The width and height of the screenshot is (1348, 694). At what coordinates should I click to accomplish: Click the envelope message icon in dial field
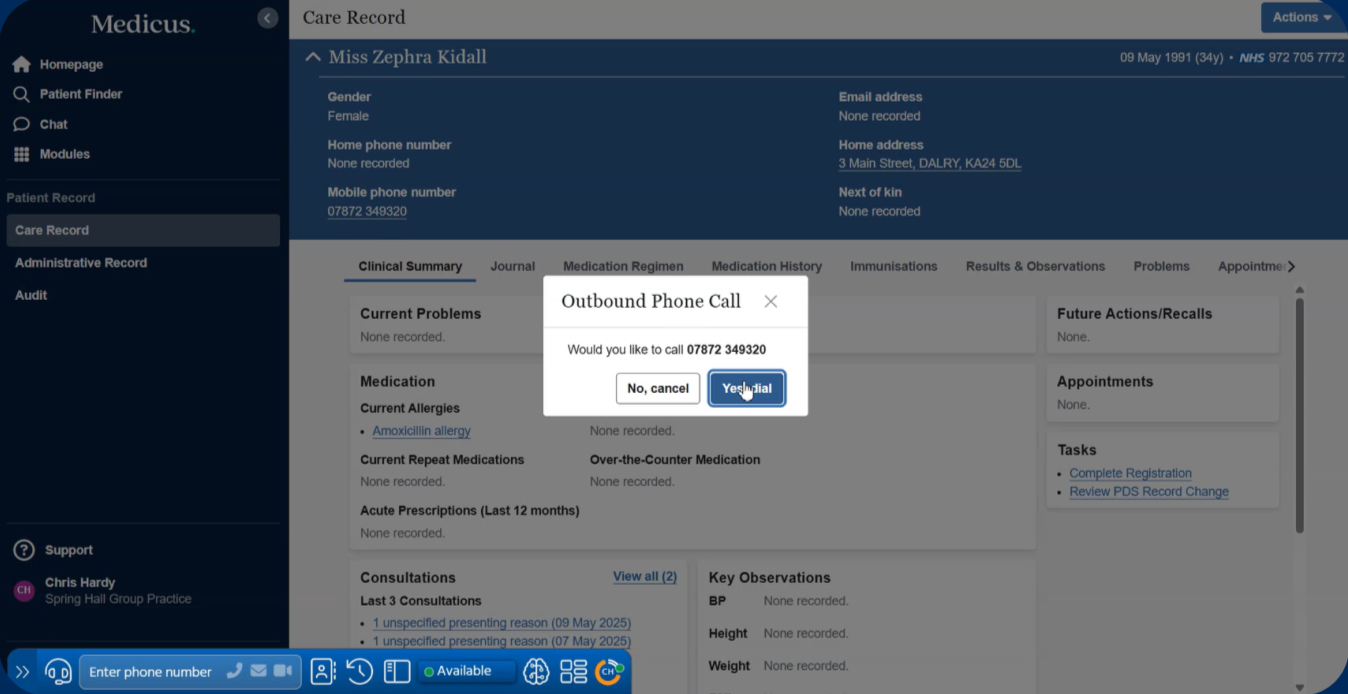pos(258,671)
